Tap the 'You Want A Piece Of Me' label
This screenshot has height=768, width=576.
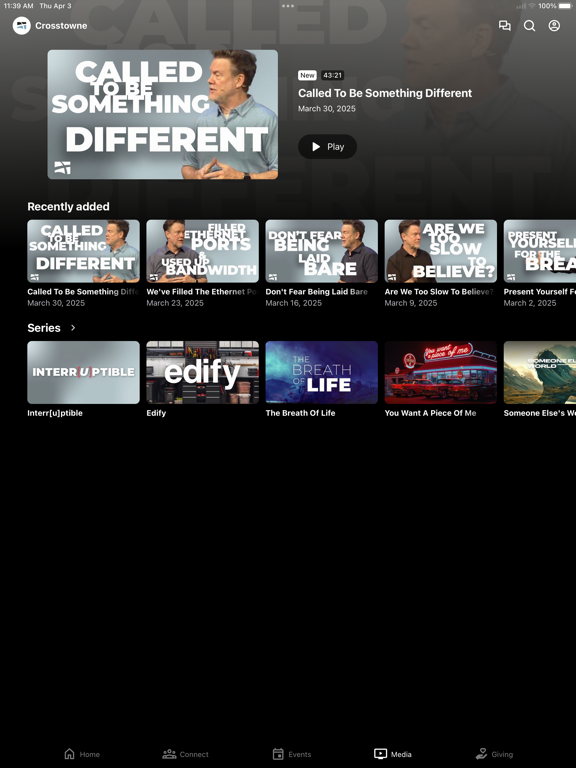click(x=430, y=413)
